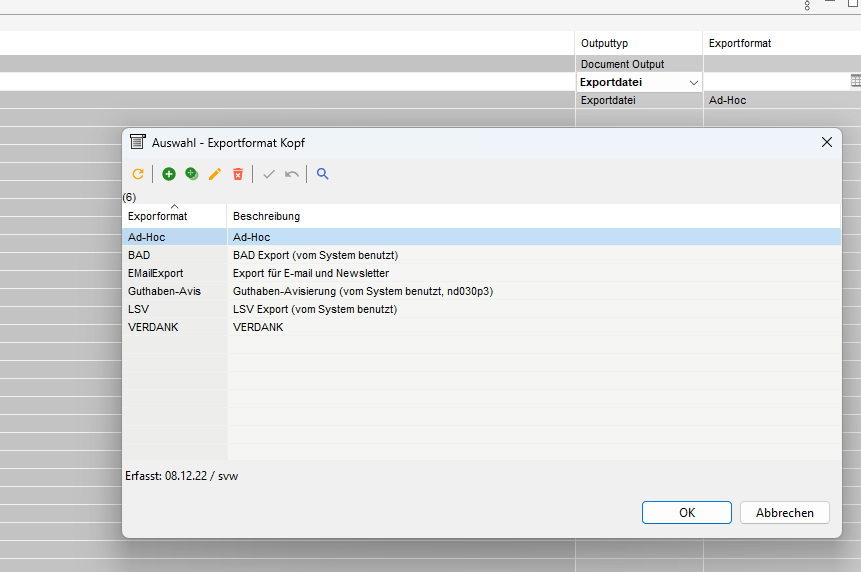Confirm selection with the OK button

click(686, 512)
